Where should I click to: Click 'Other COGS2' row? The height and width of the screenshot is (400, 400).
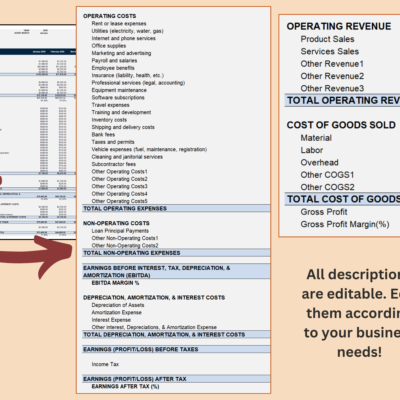pos(327,187)
